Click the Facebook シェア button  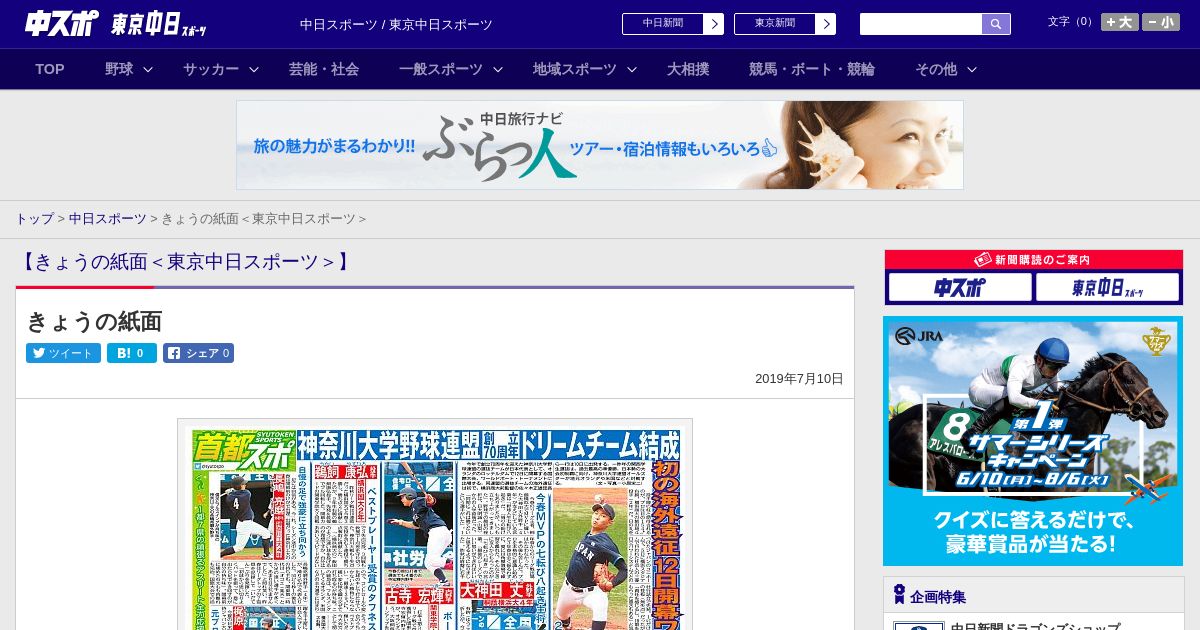coord(198,353)
